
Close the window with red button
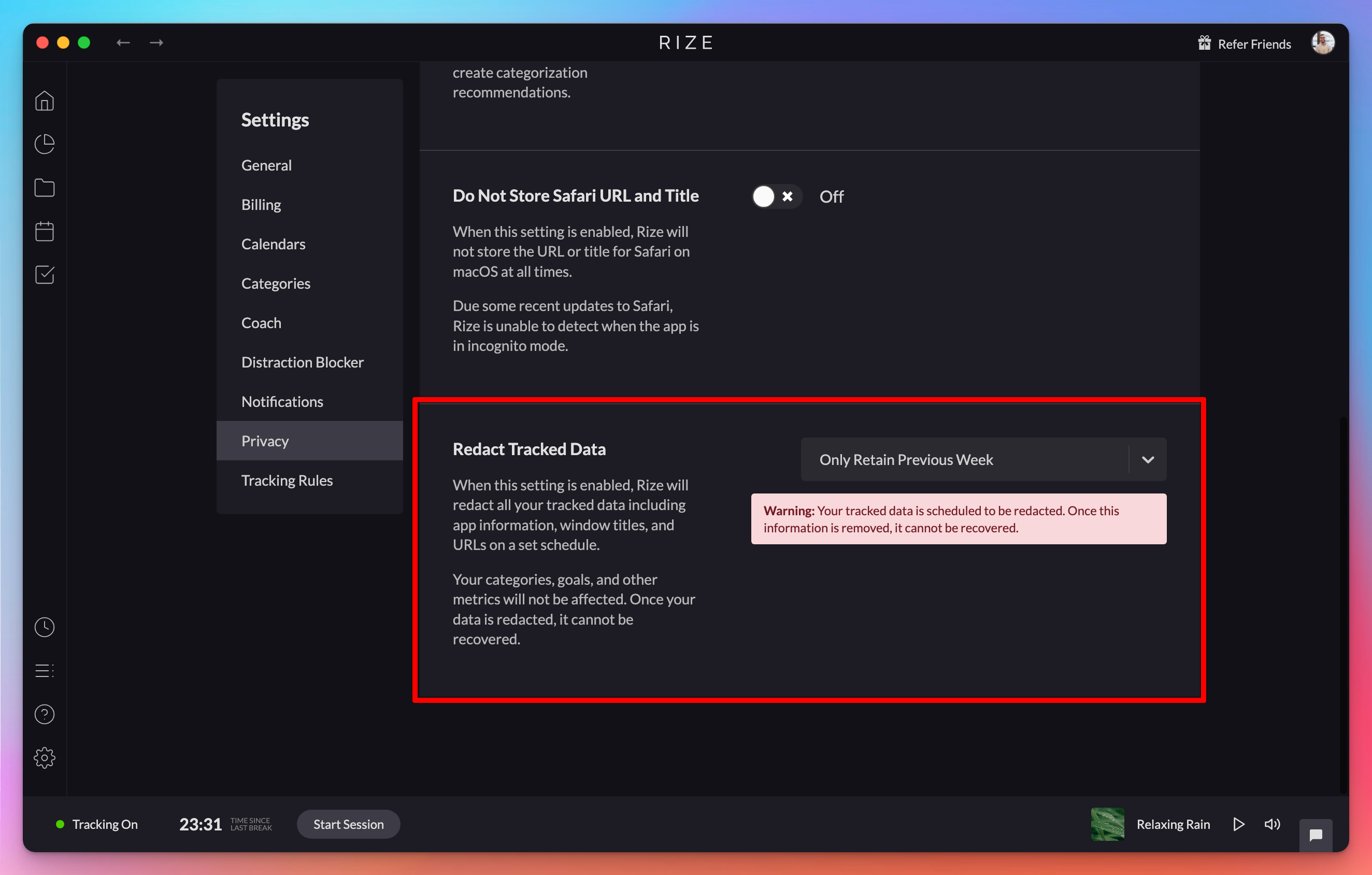(42, 43)
